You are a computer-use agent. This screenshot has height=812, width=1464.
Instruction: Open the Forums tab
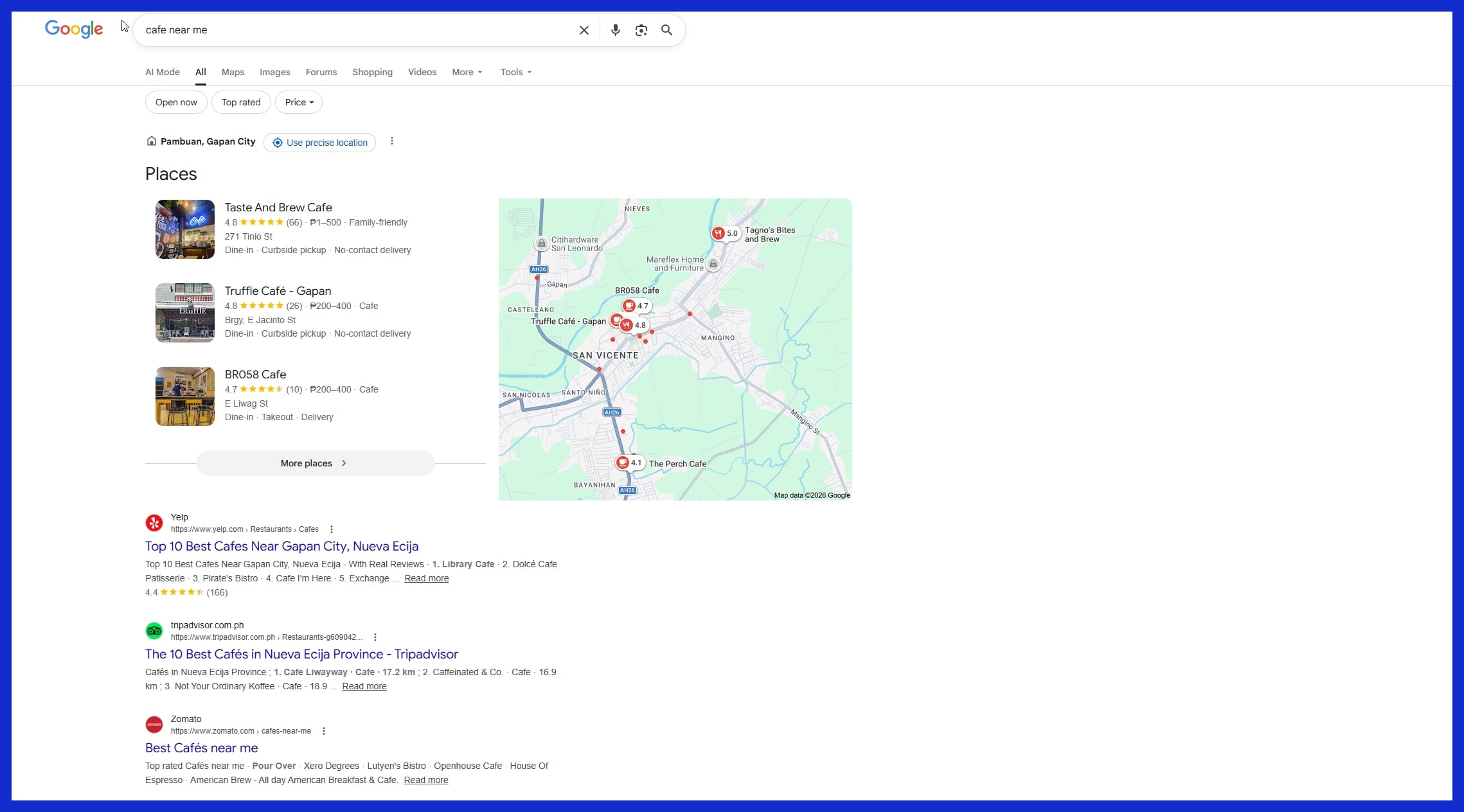click(321, 72)
